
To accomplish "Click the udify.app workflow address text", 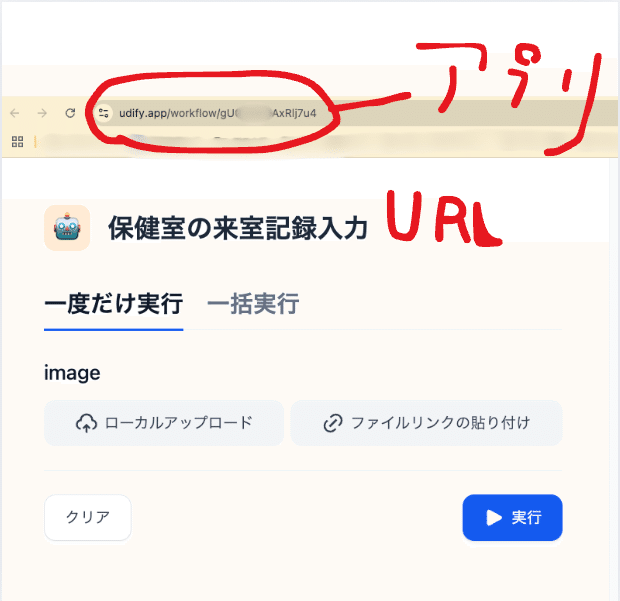I will point(217,113).
